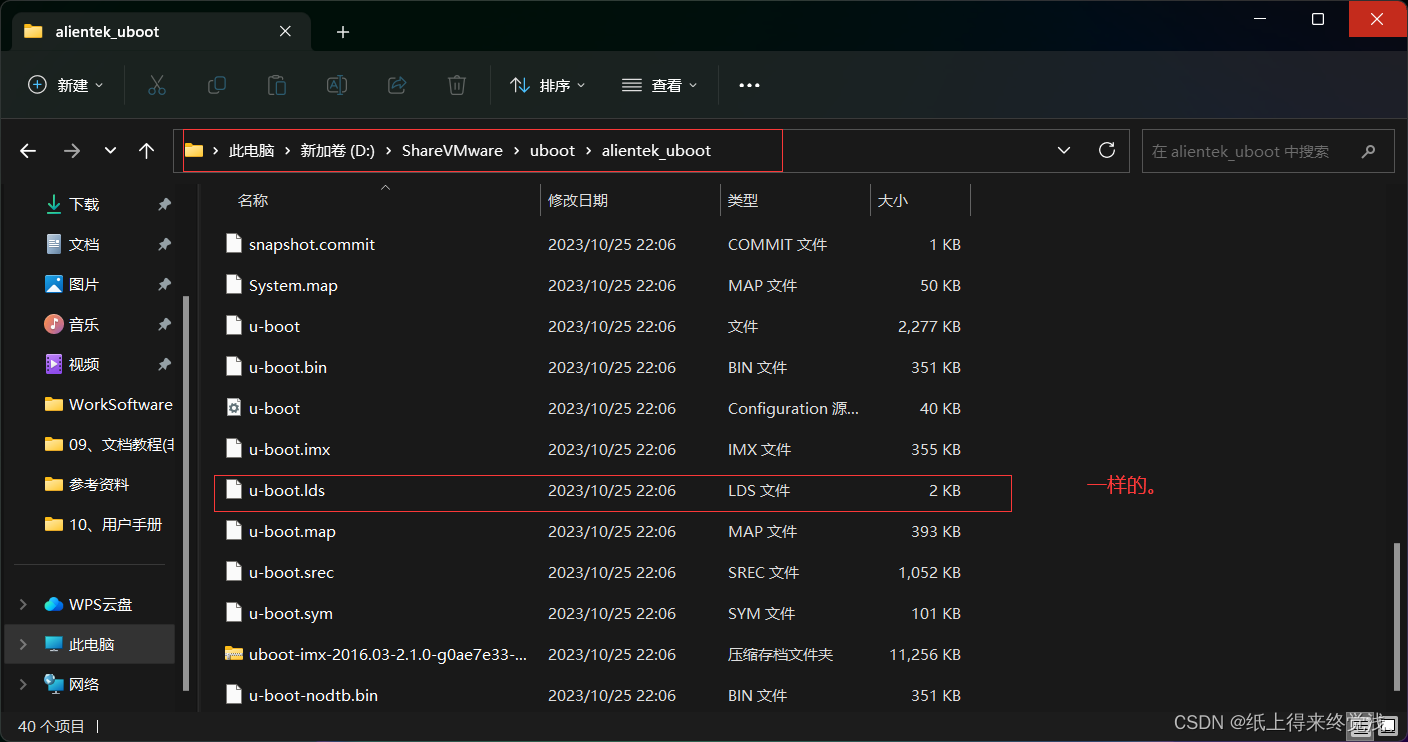Click the Paste clipboard icon
1408x742 pixels.
pos(277,85)
